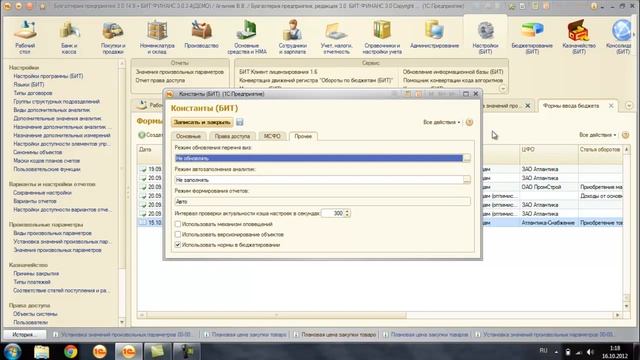Select the Прочее tab
The width and height of the screenshot is (640, 360).
[303, 136]
